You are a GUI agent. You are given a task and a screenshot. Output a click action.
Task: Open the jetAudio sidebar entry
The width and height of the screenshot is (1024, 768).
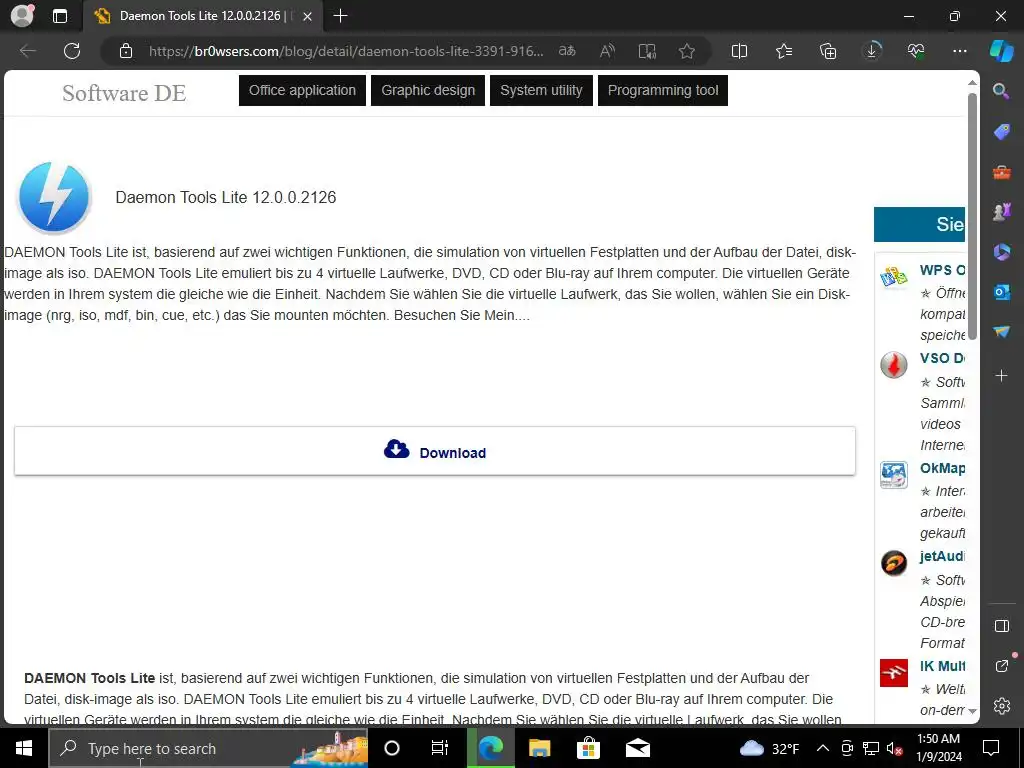(942, 556)
